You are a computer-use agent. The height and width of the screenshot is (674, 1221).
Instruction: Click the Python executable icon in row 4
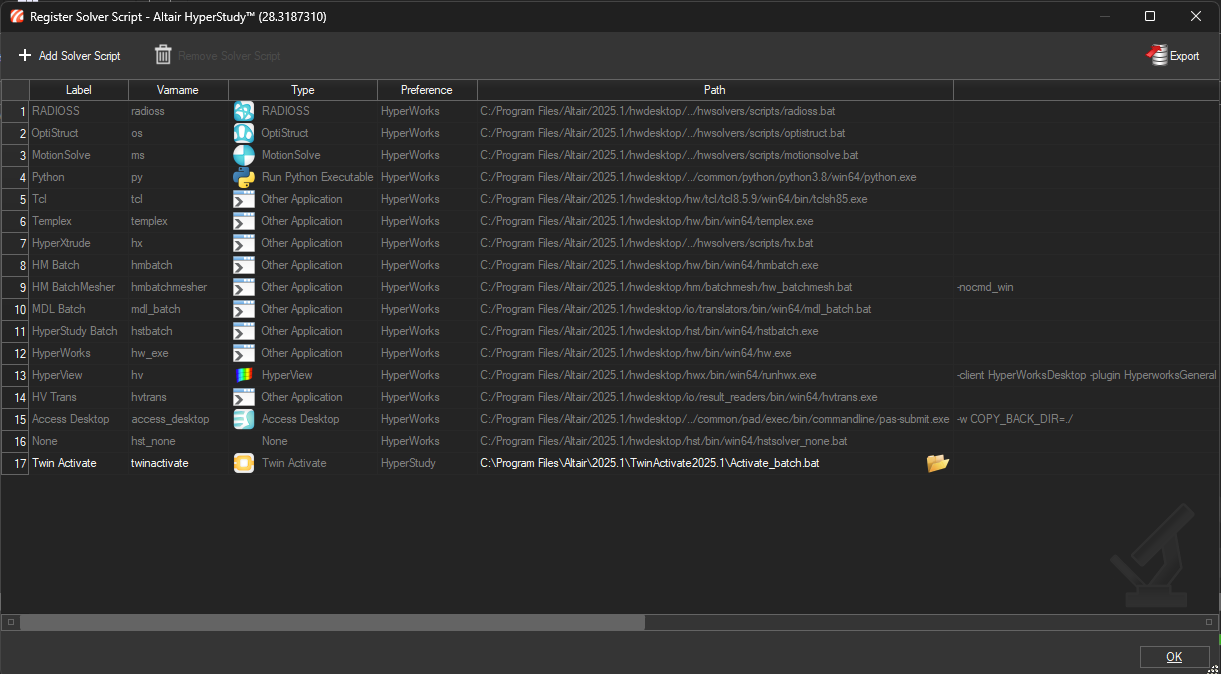pos(244,177)
